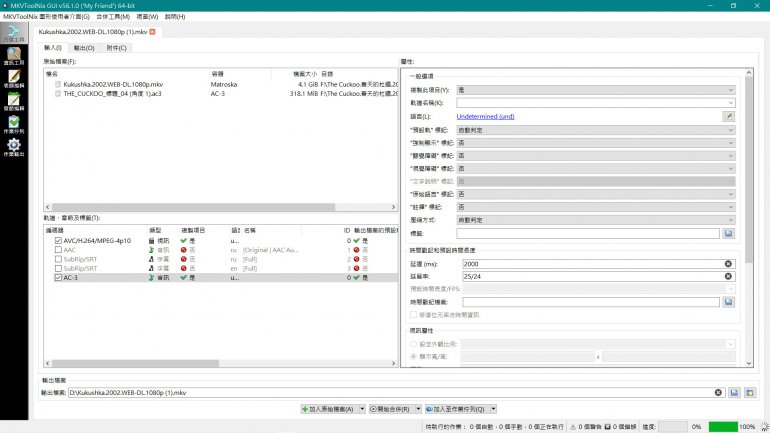Click the file icon beside THE_CUCKOO ac3 source
Viewport: 770px width, 433px height.
tap(58, 93)
